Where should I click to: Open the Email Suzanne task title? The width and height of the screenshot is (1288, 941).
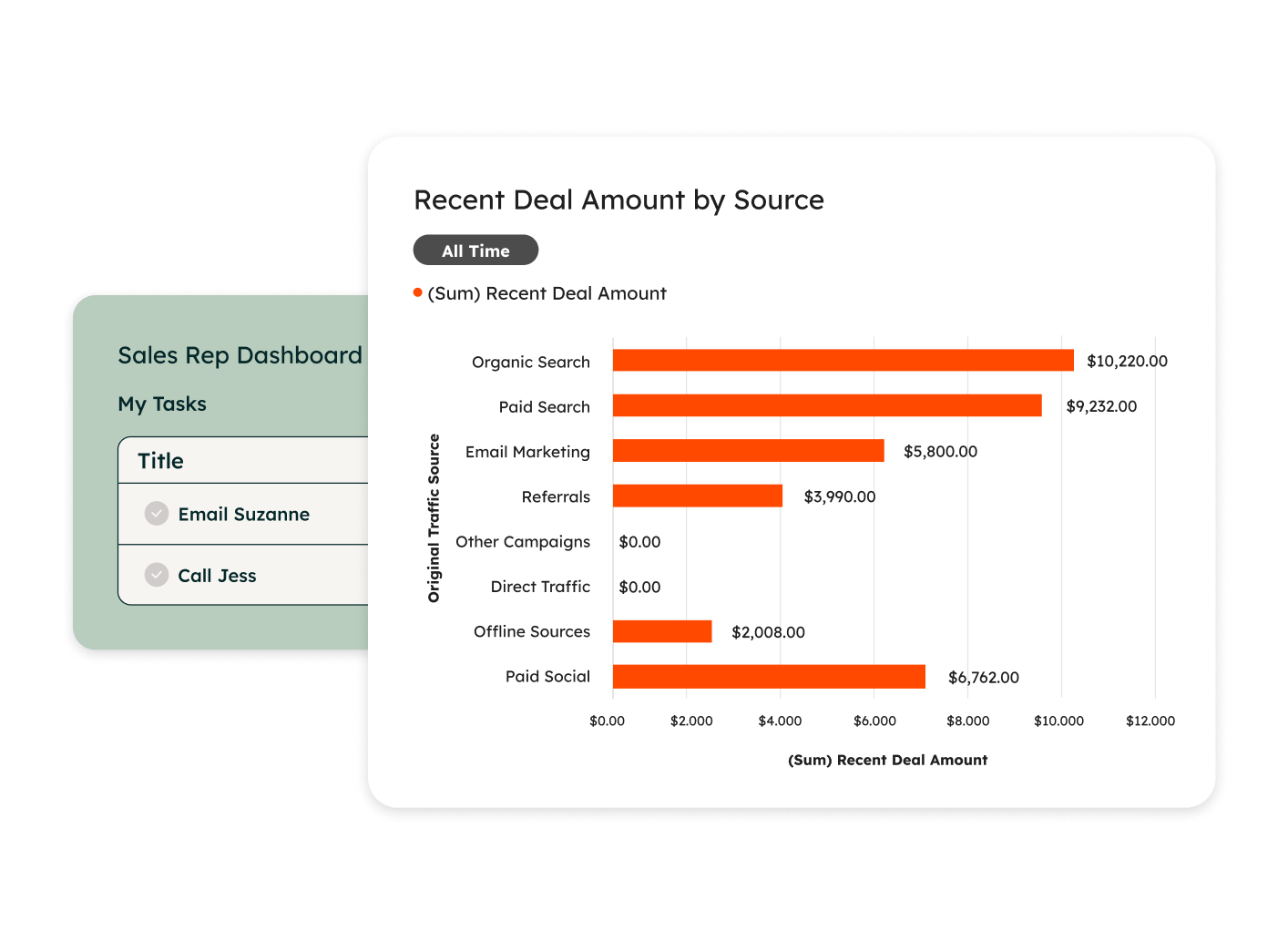[x=243, y=515]
